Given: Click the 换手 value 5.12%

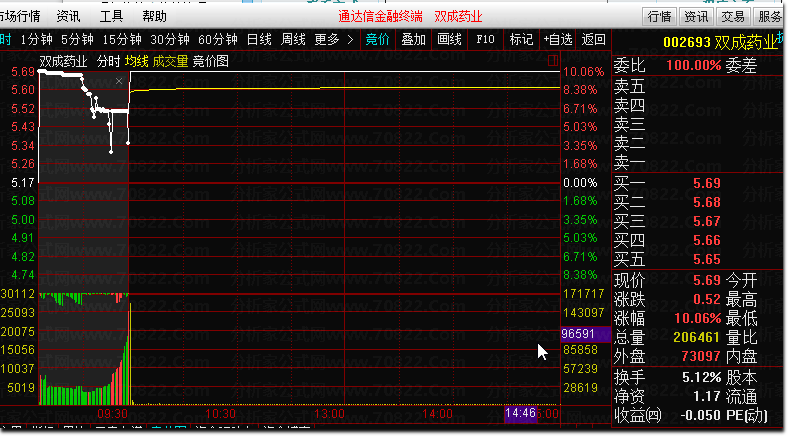Looking at the screenshot, I should [701, 378].
